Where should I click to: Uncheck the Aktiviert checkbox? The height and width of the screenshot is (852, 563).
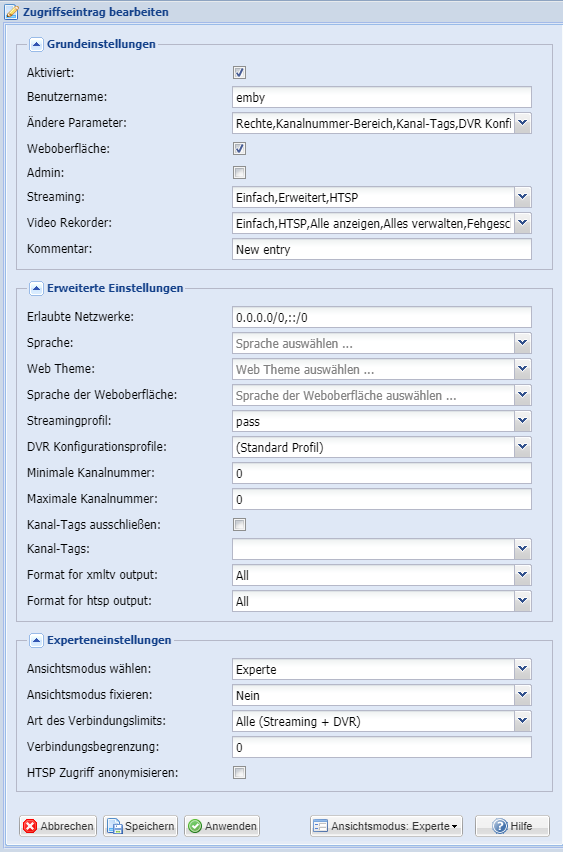pyautogui.click(x=239, y=72)
